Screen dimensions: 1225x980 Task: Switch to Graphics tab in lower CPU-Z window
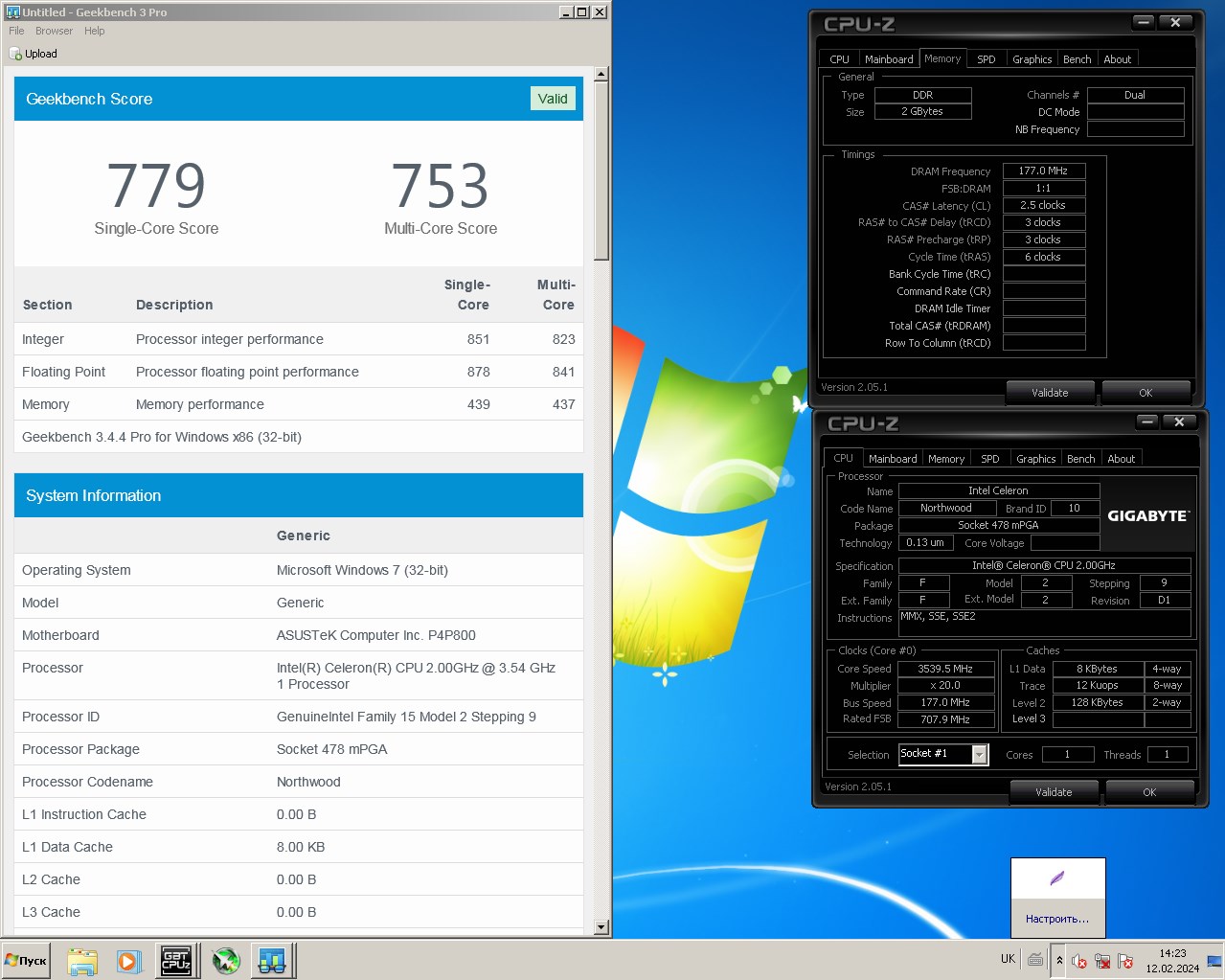[x=1035, y=459]
